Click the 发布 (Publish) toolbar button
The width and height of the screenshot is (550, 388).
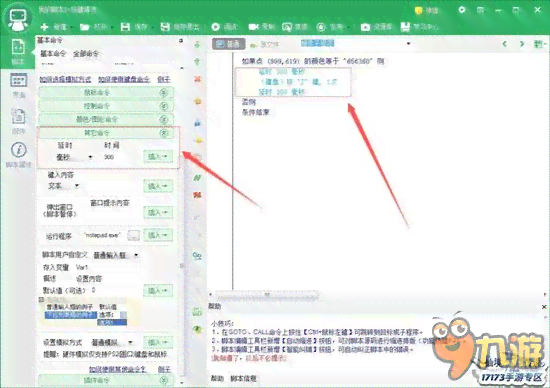pos(330,27)
